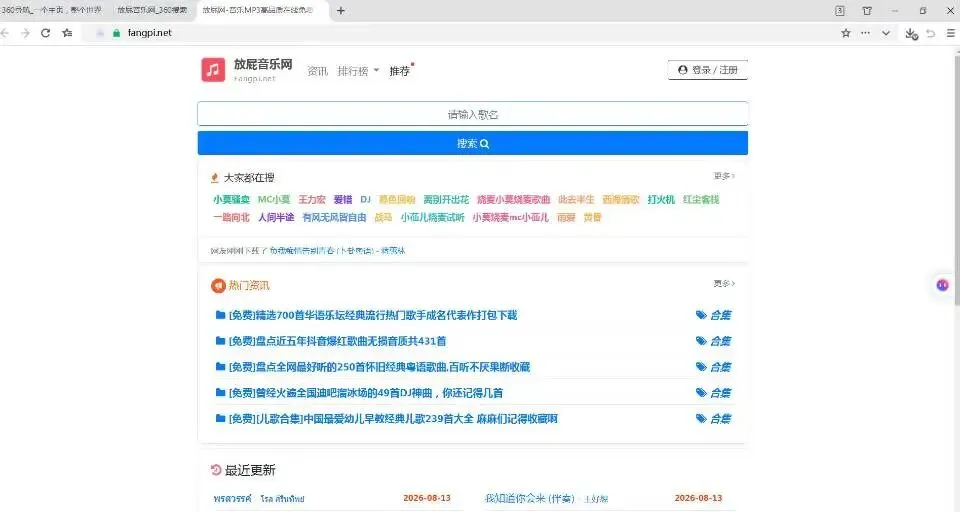Open 更多 in the 热门资讯 section
Screen dimensions: 960x512
[724, 284]
